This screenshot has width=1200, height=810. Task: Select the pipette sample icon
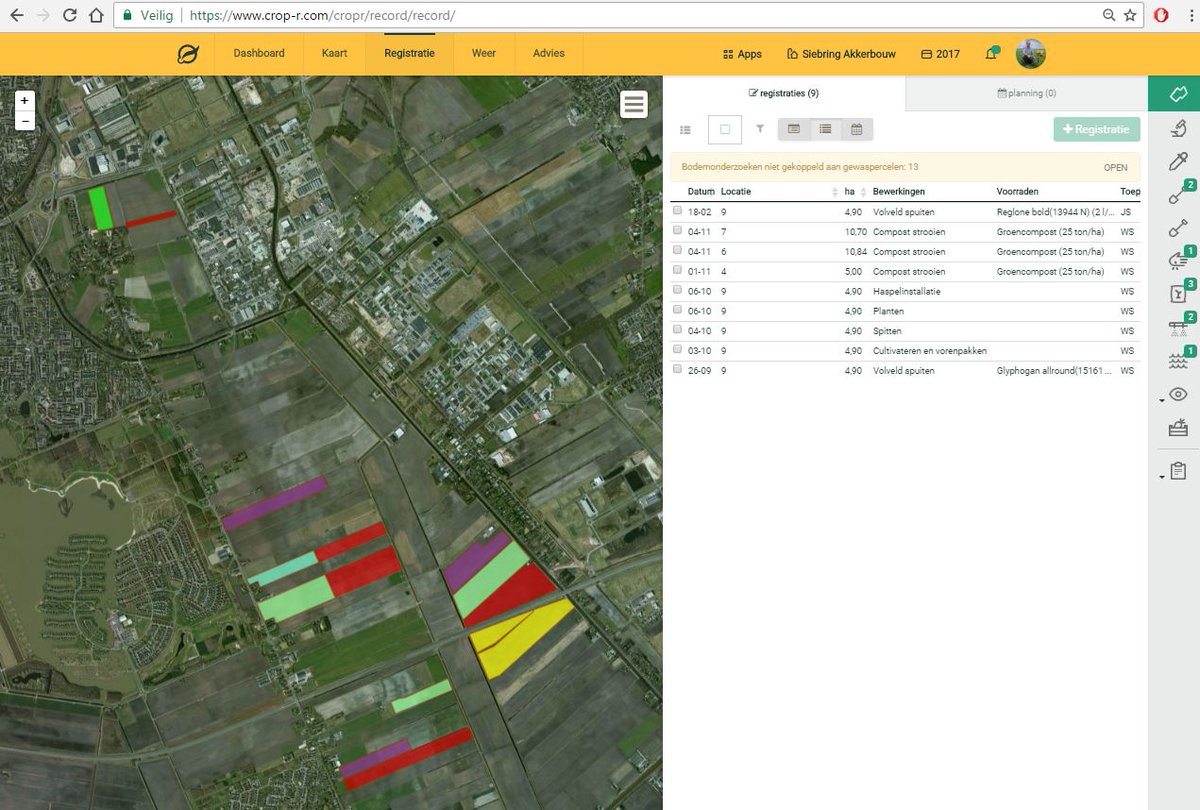point(1178,162)
